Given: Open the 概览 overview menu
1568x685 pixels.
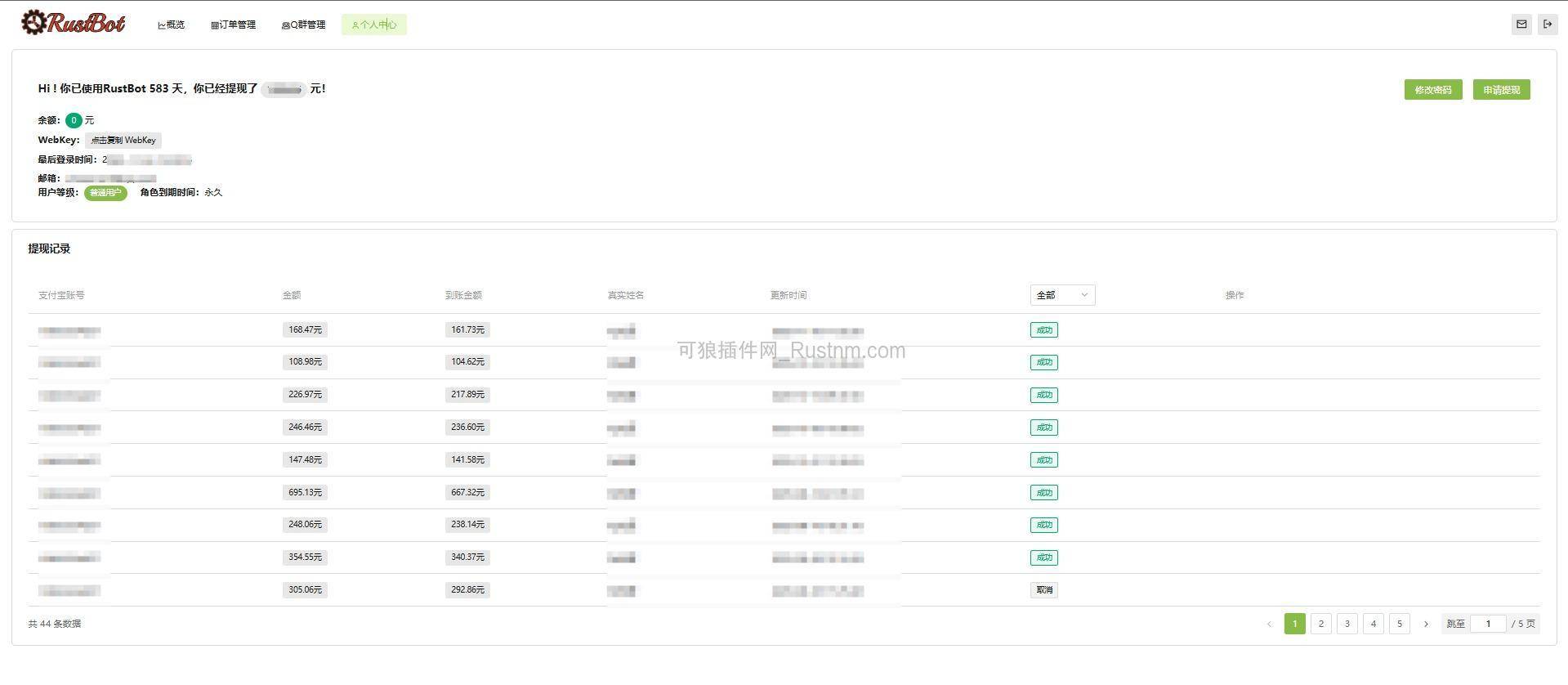Looking at the screenshot, I should [172, 25].
